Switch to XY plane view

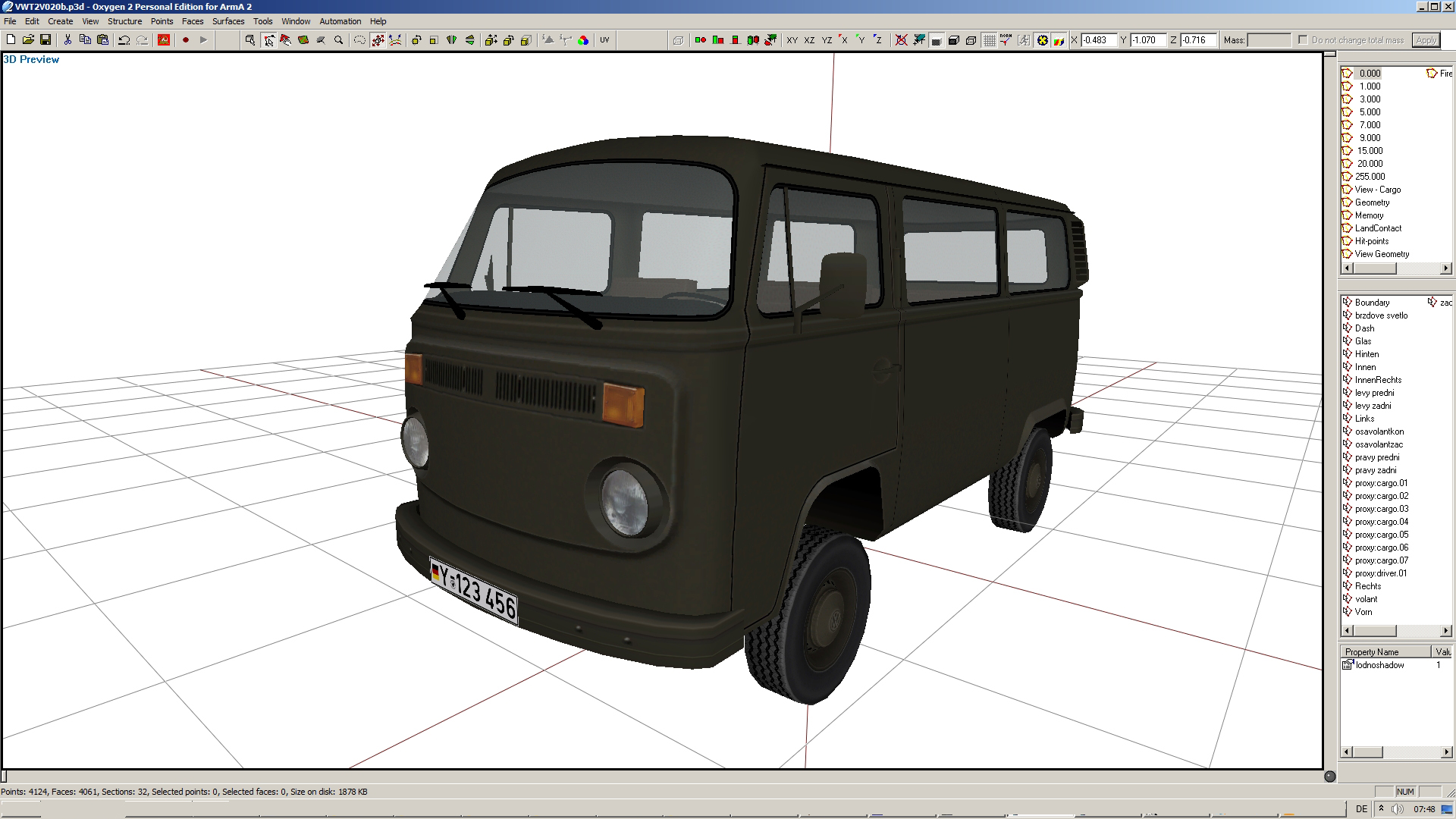[792, 40]
